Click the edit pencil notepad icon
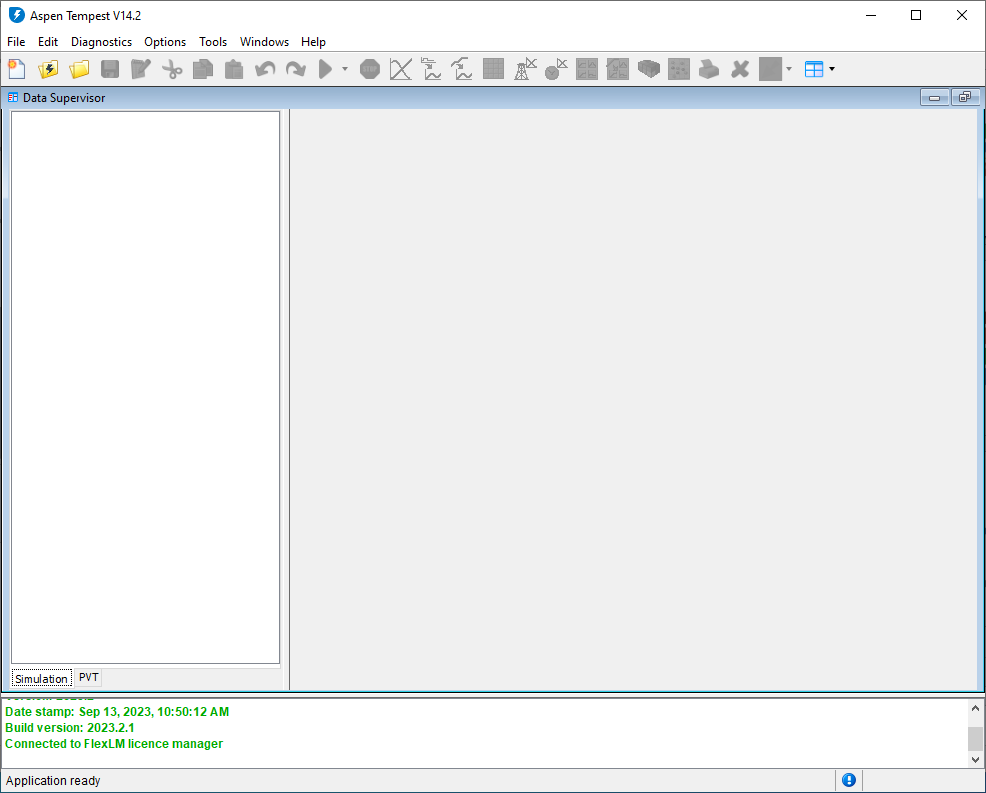The width and height of the screenshot is (986, 793). 141,69
